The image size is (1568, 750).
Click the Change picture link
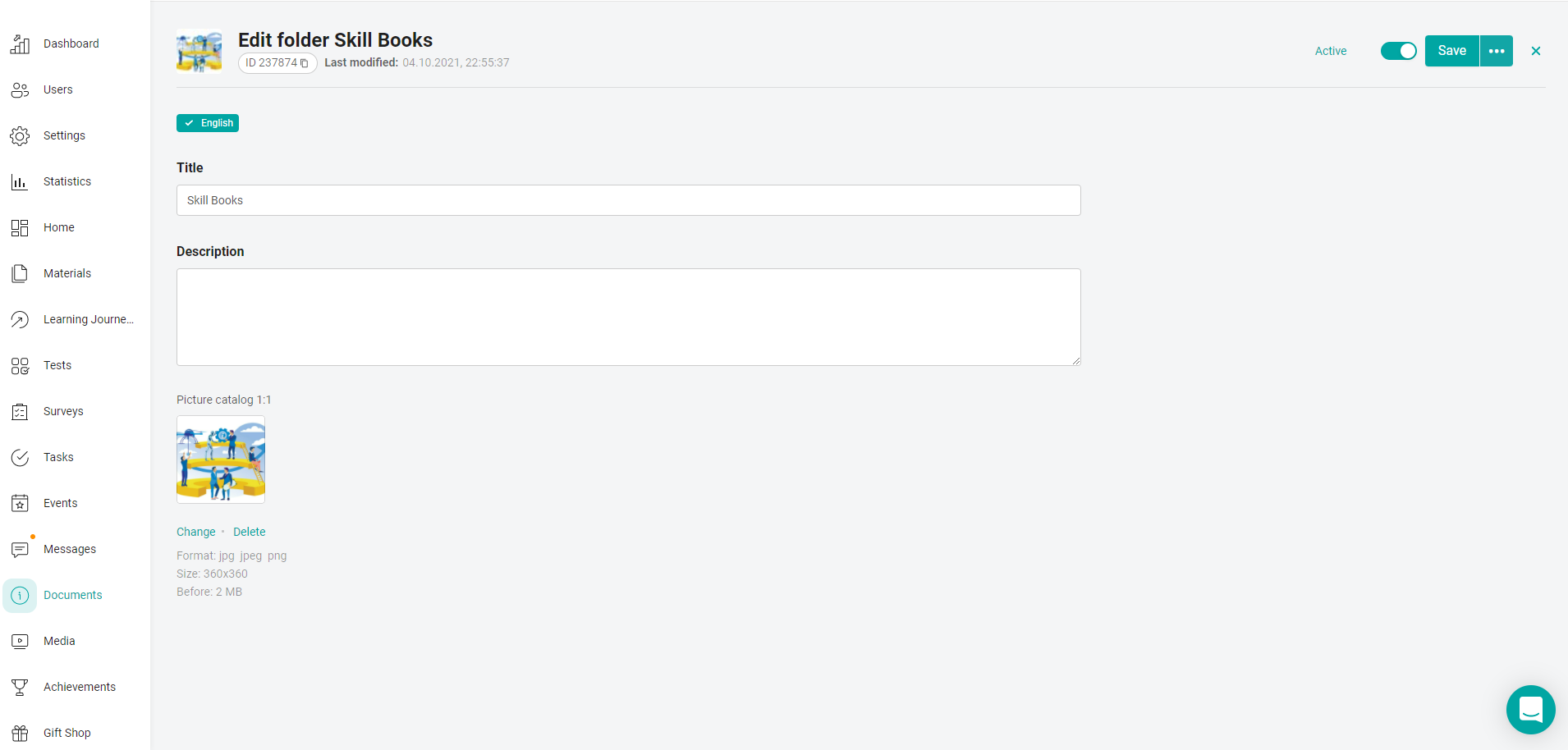click(x=196, y=532)
